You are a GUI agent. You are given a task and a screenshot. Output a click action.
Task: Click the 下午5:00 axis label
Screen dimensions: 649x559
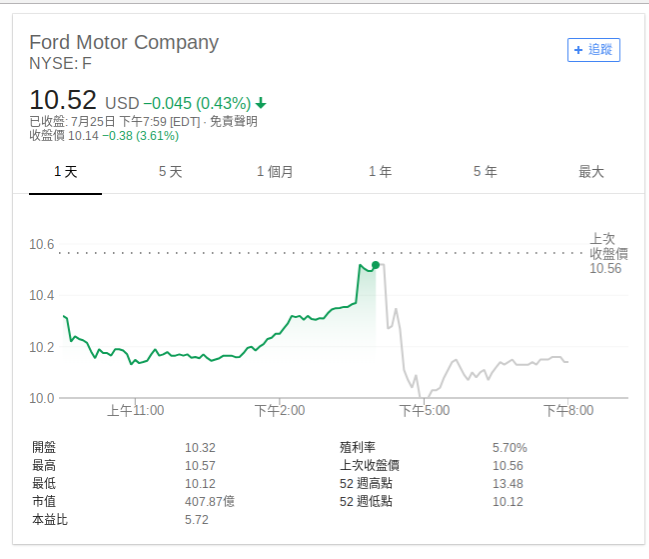click(424, 410)
